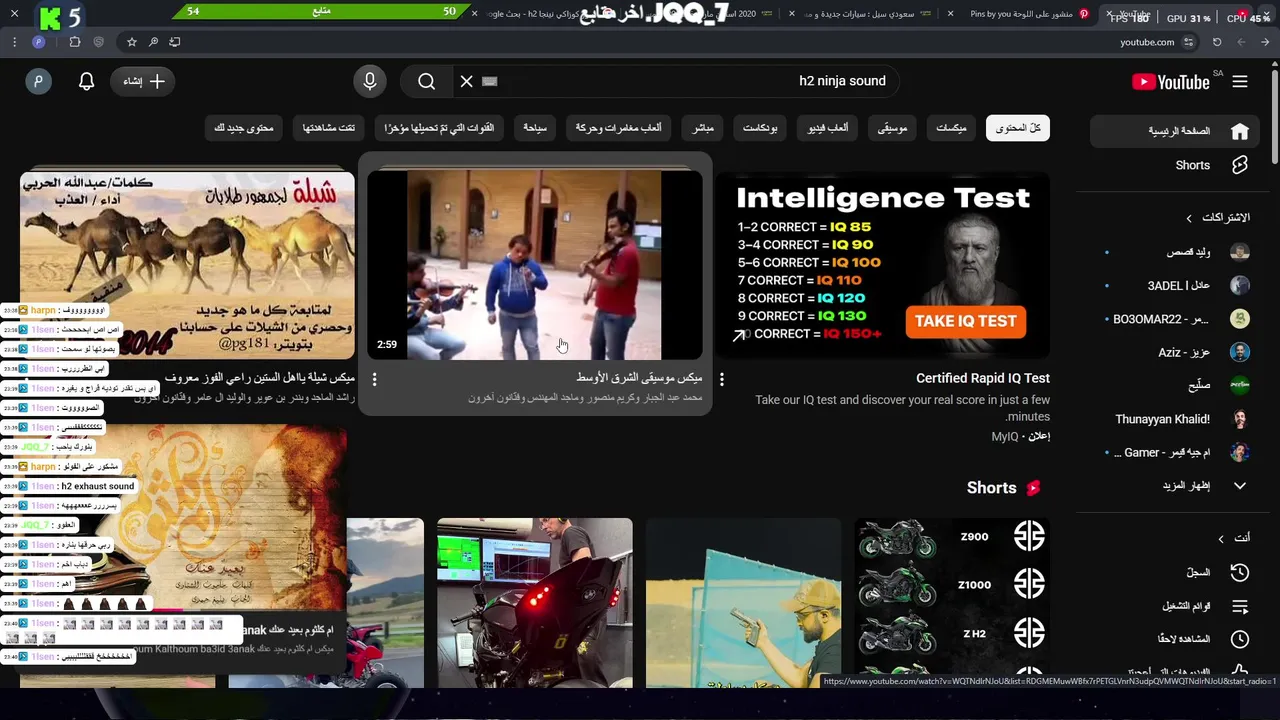Bookmark this page with the star
The width and height of the screenshot is (1280, 720).
point(132,42)
